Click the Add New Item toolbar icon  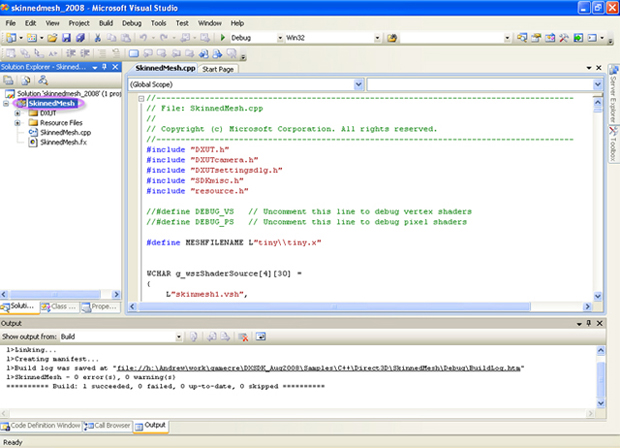(32, 38)
